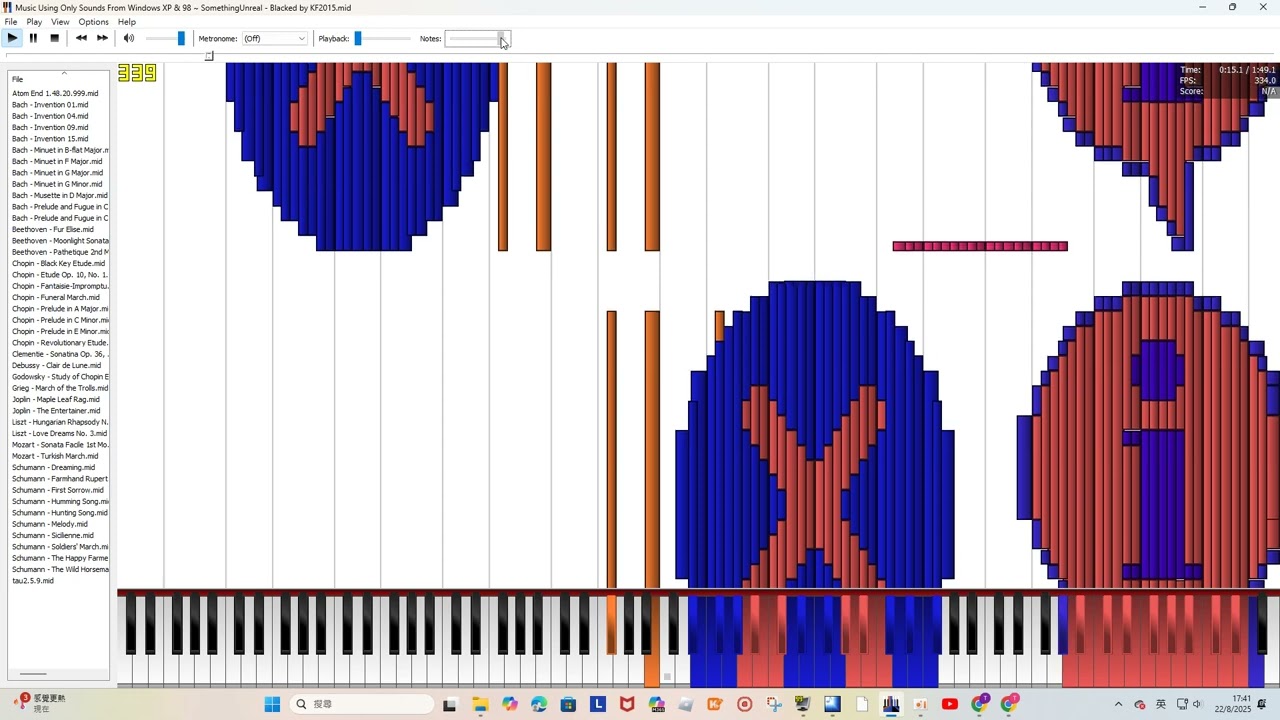
Task: Open YouTube from the taskbar
Action: (950, 704)
